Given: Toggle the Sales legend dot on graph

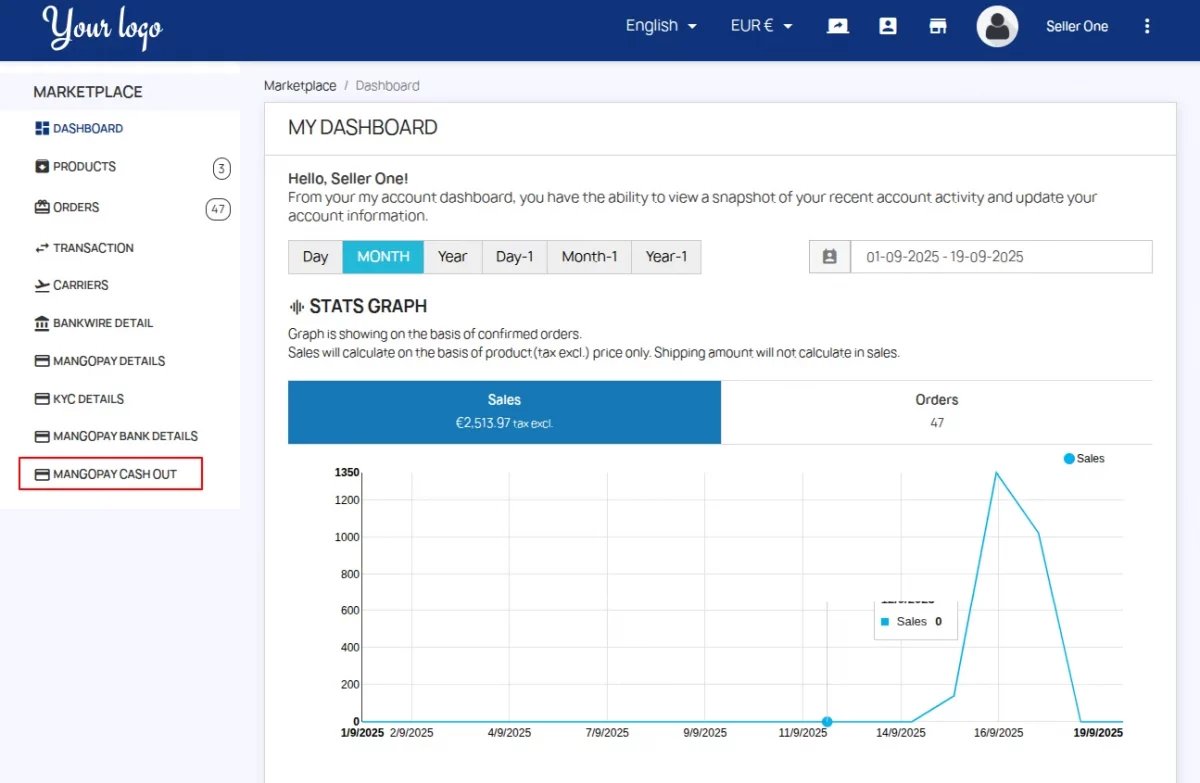Looking at the screenshot, I should pyautogui.click(x=1069, y=459).
